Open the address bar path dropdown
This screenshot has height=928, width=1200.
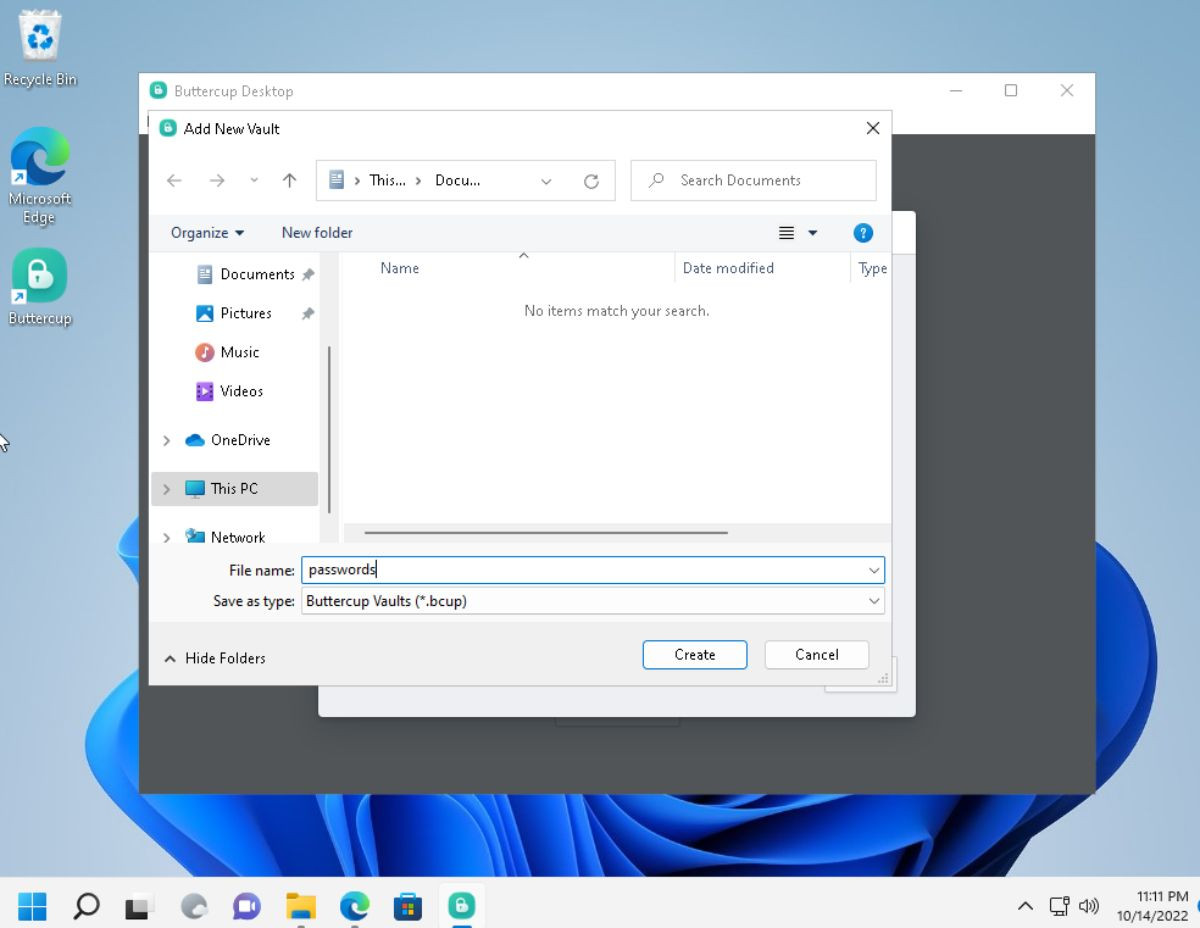point(546,181)
